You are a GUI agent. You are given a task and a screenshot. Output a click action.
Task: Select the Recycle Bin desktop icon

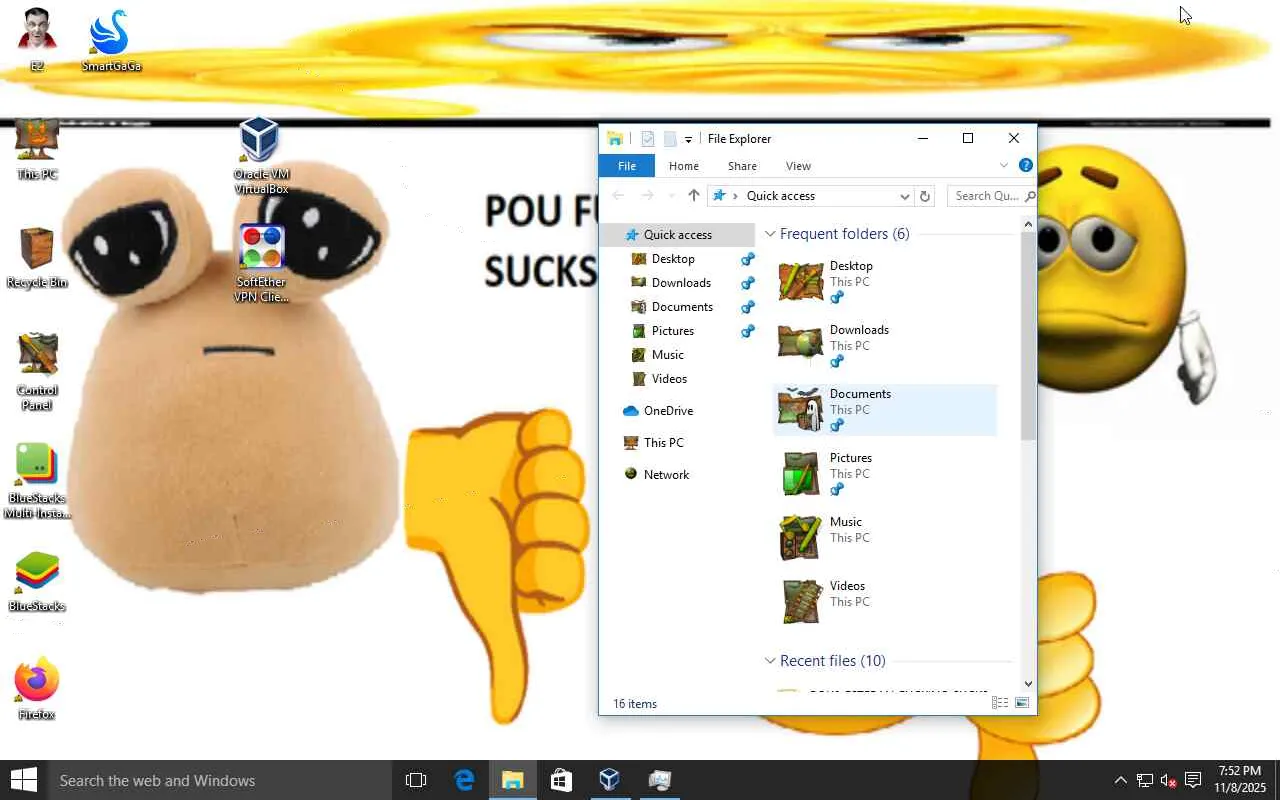coord(37,257)
